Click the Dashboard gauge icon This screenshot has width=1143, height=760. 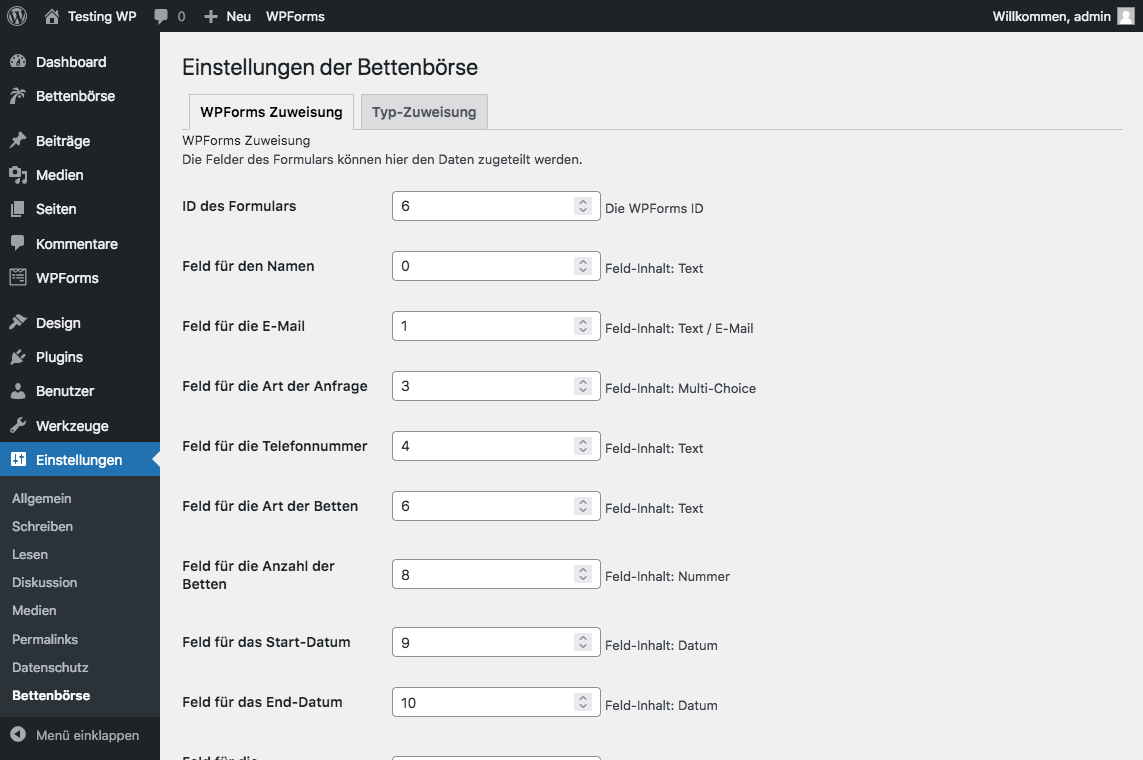(x=18, y=62)
